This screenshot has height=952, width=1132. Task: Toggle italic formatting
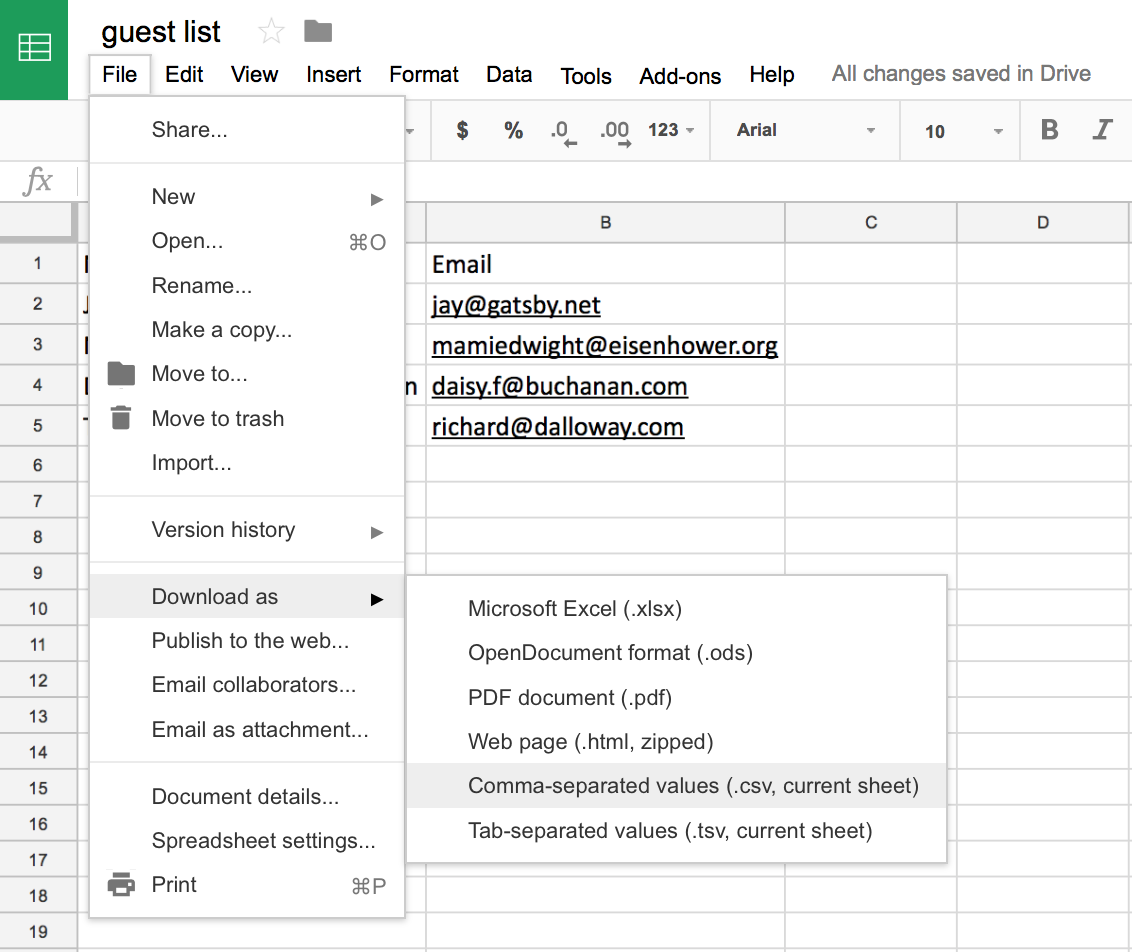click(1102, 130)
